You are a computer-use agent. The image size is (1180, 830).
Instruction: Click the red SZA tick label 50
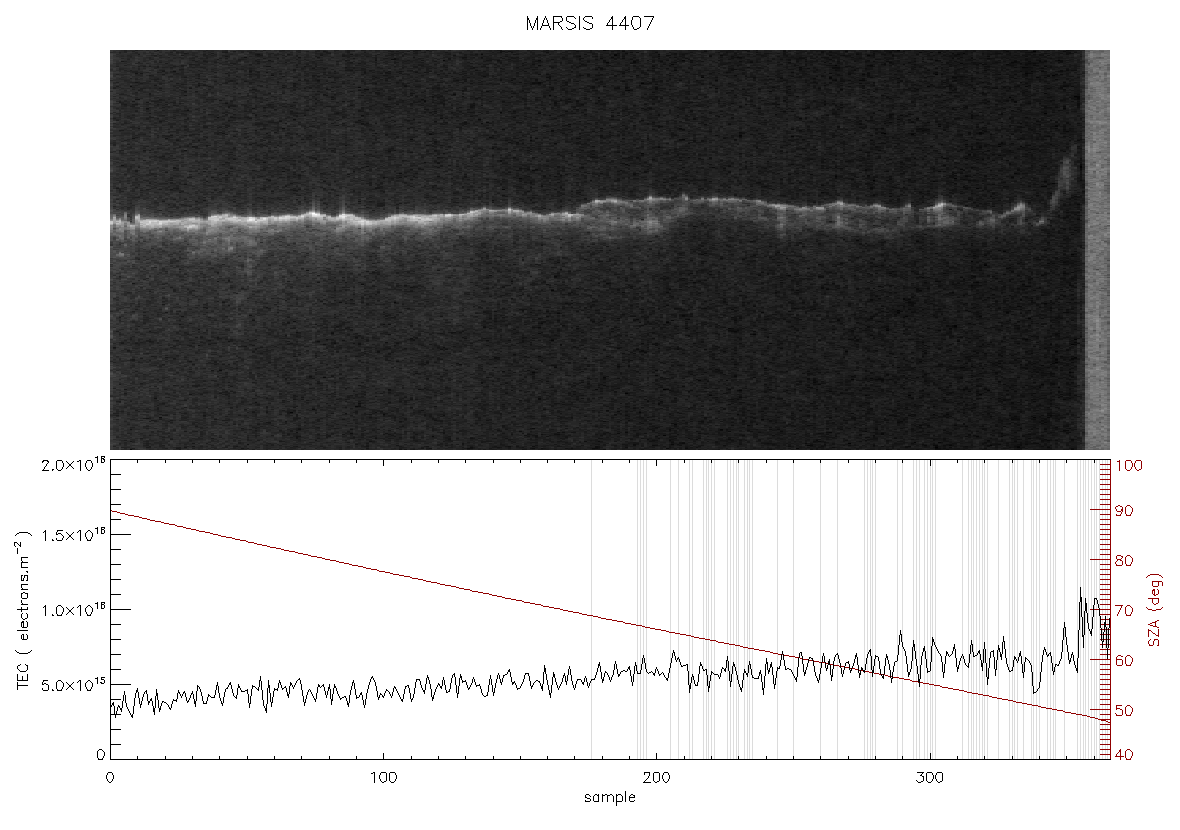pos(1124,710)
